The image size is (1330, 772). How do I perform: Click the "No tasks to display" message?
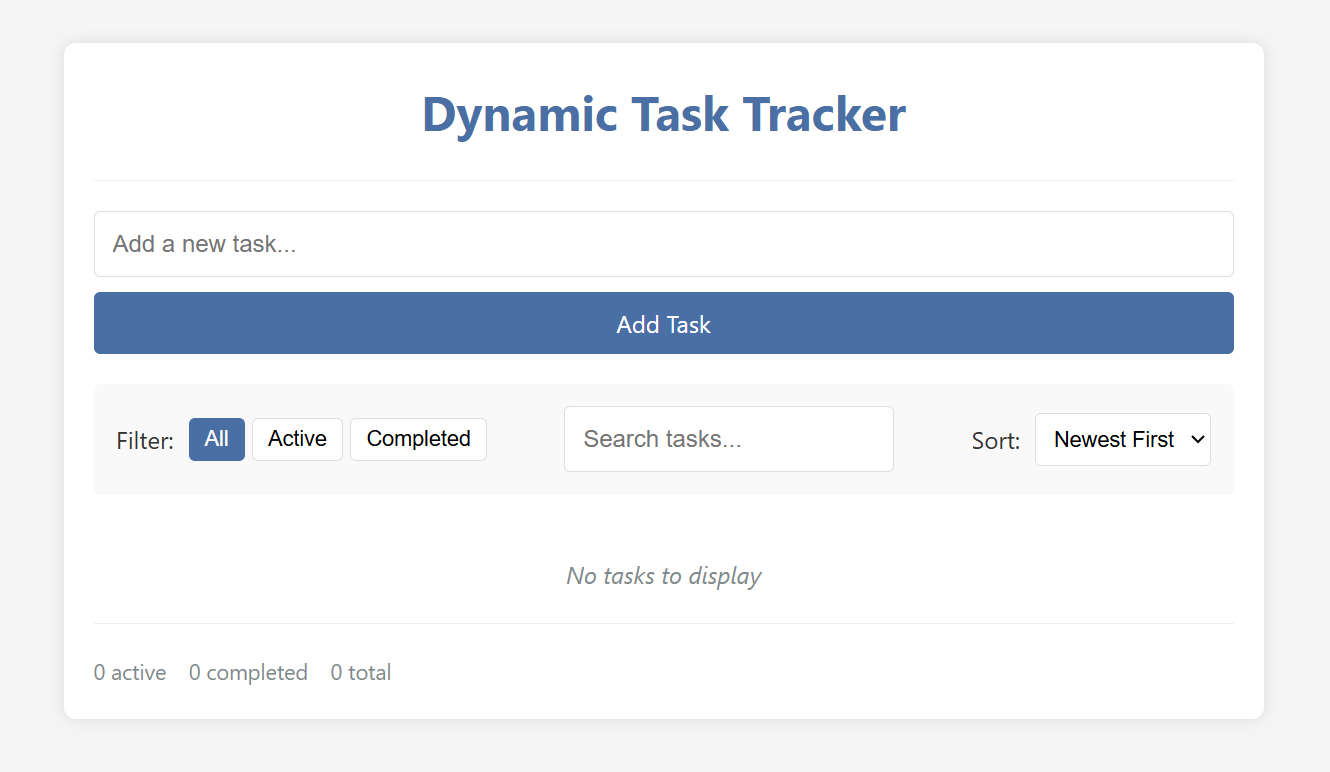[x=664, y=576]
